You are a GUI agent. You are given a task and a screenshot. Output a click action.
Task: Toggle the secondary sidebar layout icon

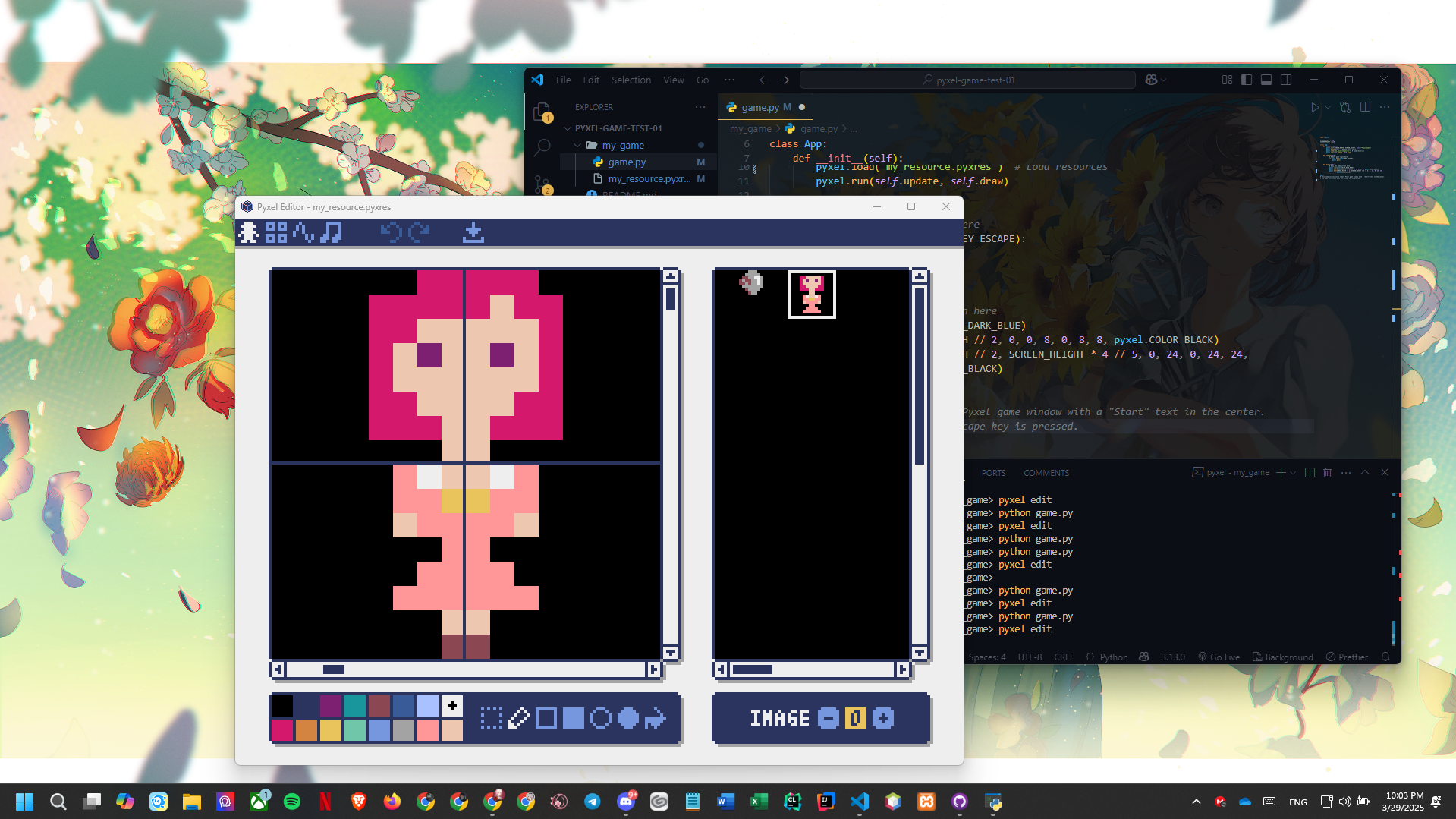(1286, 80)
